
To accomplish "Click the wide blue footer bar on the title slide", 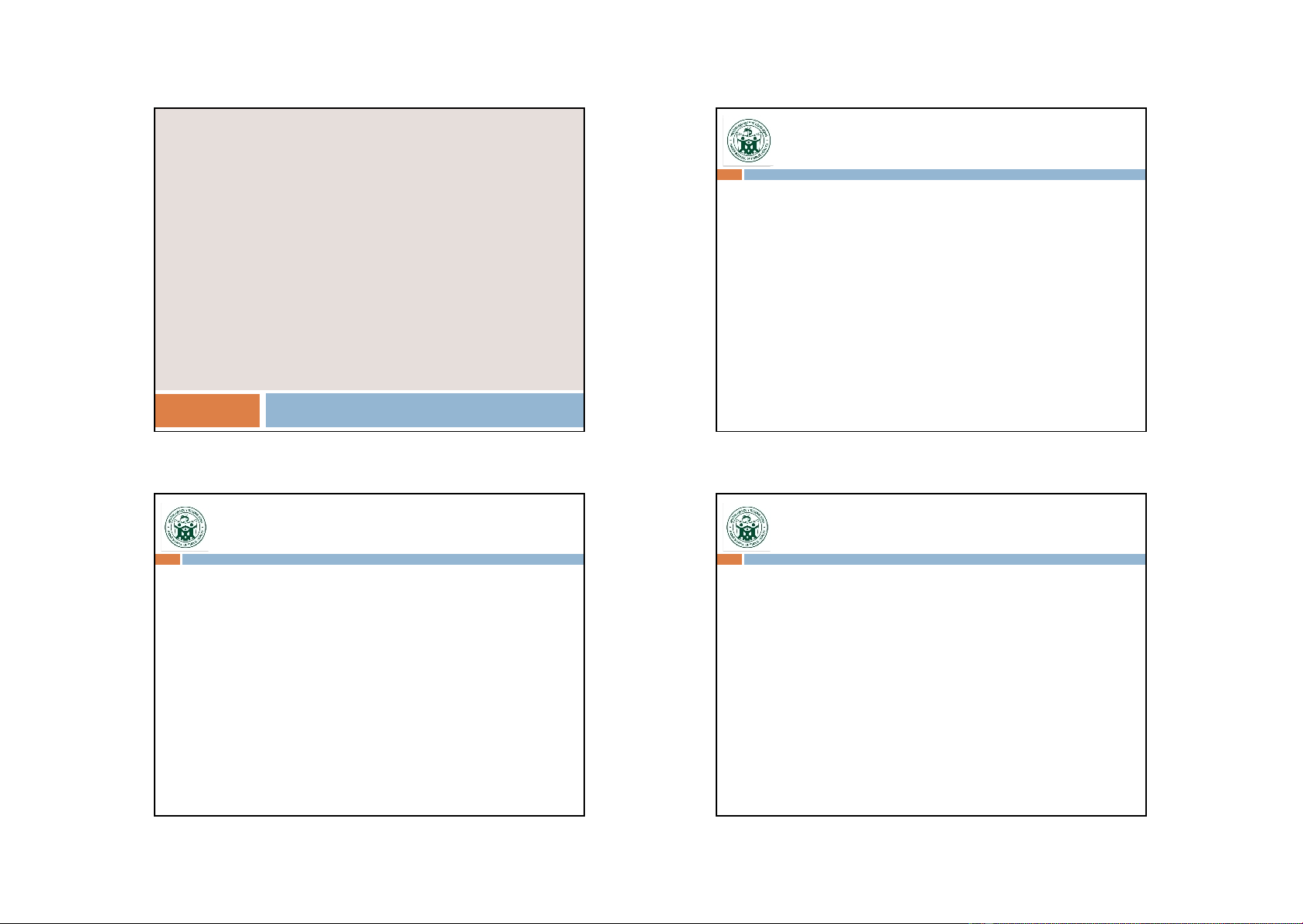I will tap(424, 410).
